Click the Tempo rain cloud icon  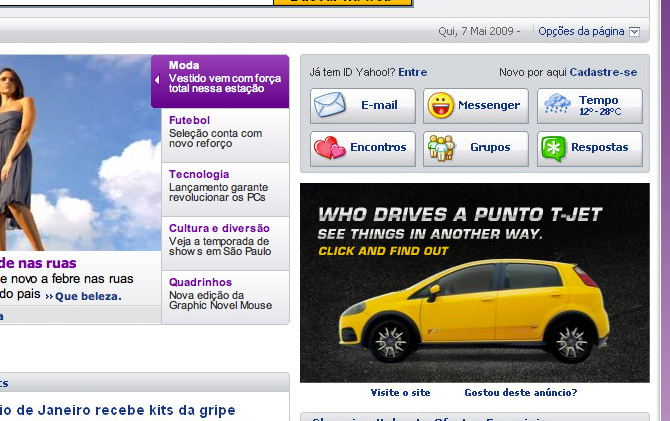[557, 104]
